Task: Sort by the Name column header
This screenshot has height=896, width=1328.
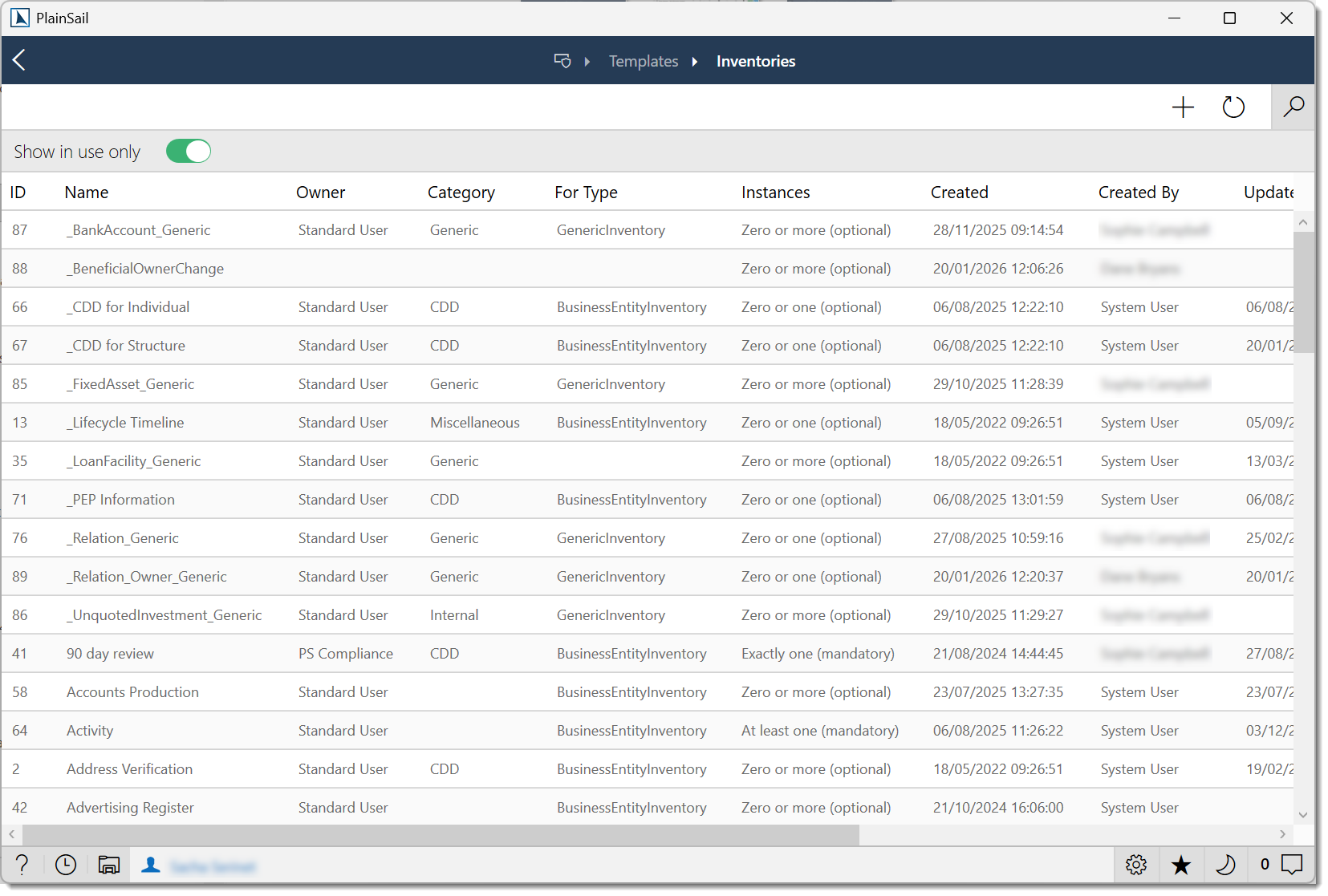Action: pos(87,193)
